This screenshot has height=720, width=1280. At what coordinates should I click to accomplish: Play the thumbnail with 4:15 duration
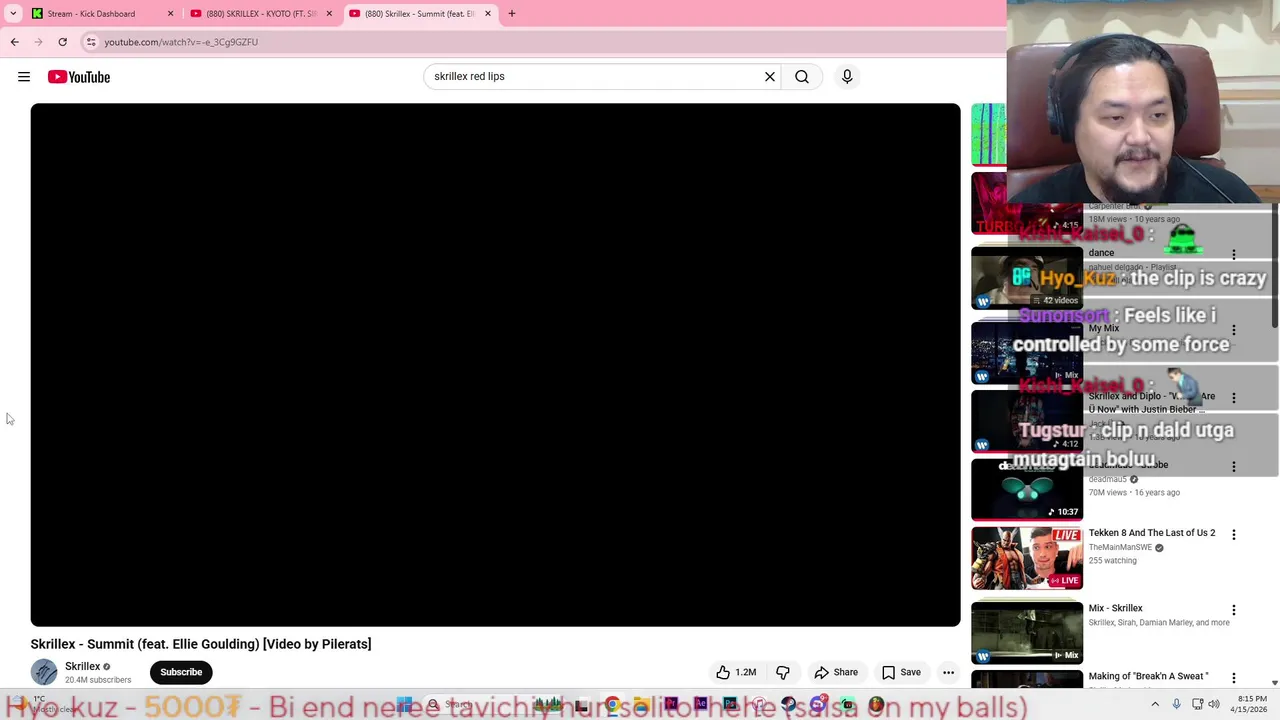tap(1026, 203)
